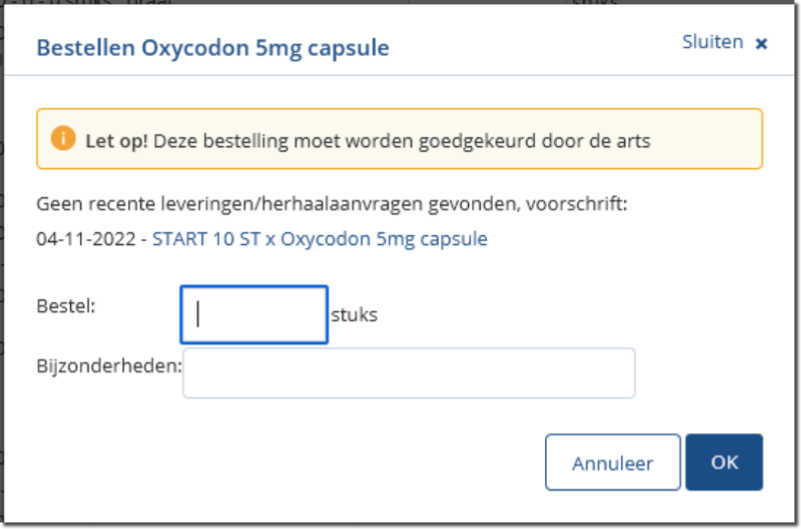This screenshot has width=801, height=529.
Task: Click the close X icon in dialog header
Action: click(761, 44)
